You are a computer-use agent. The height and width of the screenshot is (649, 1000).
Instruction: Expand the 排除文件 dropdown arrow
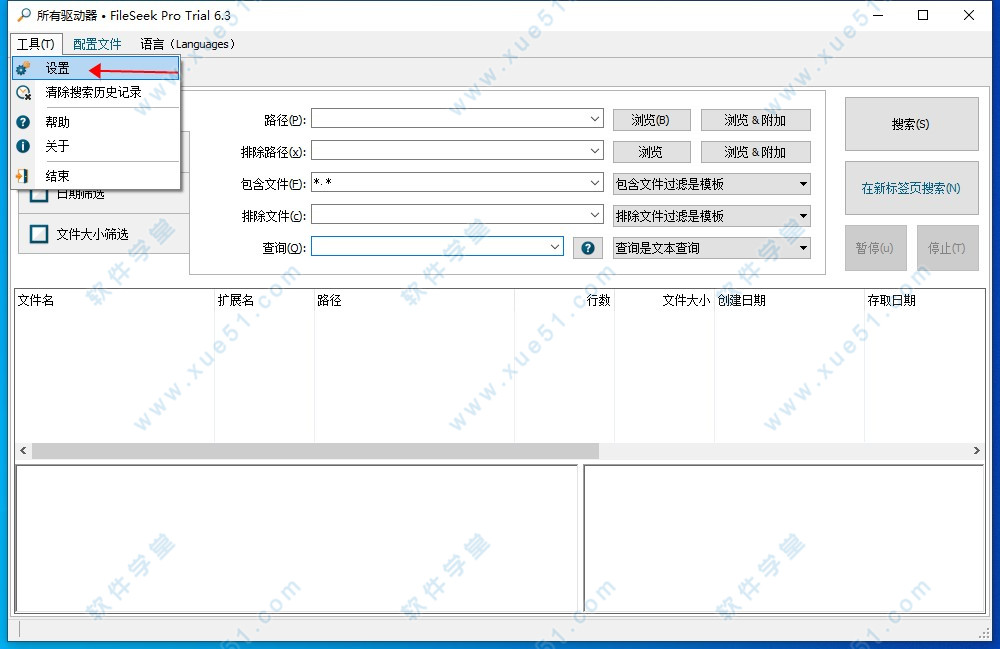tap(595, 216)
